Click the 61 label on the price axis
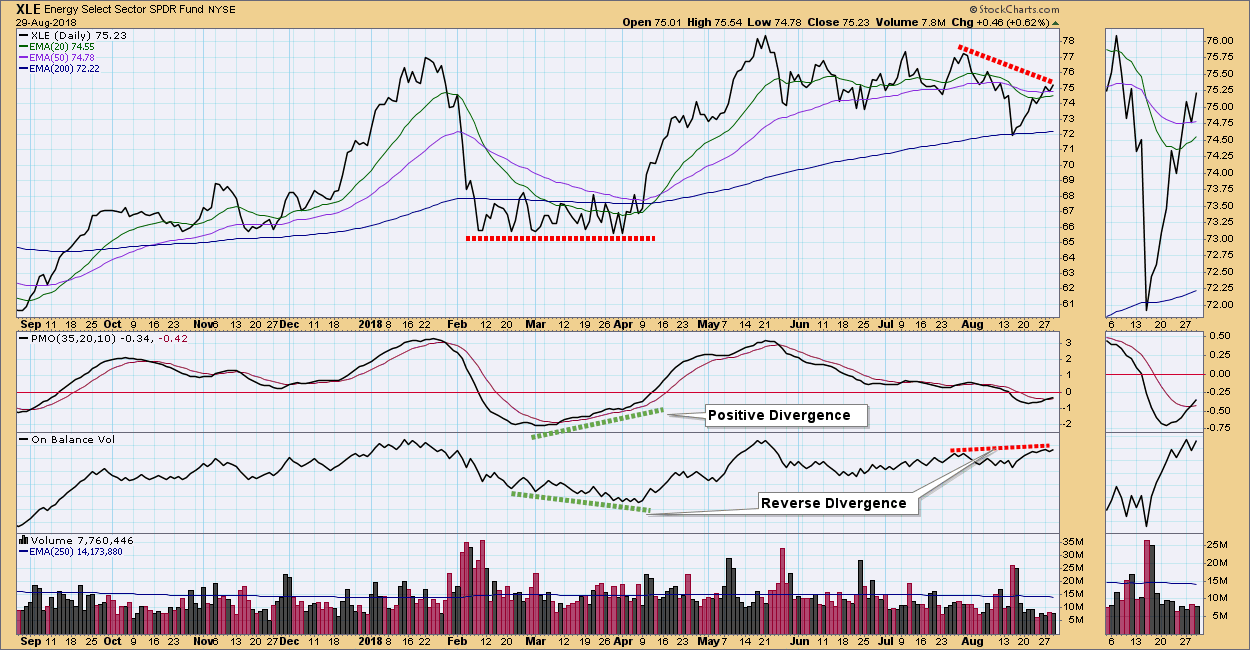 pos(1068,303)
